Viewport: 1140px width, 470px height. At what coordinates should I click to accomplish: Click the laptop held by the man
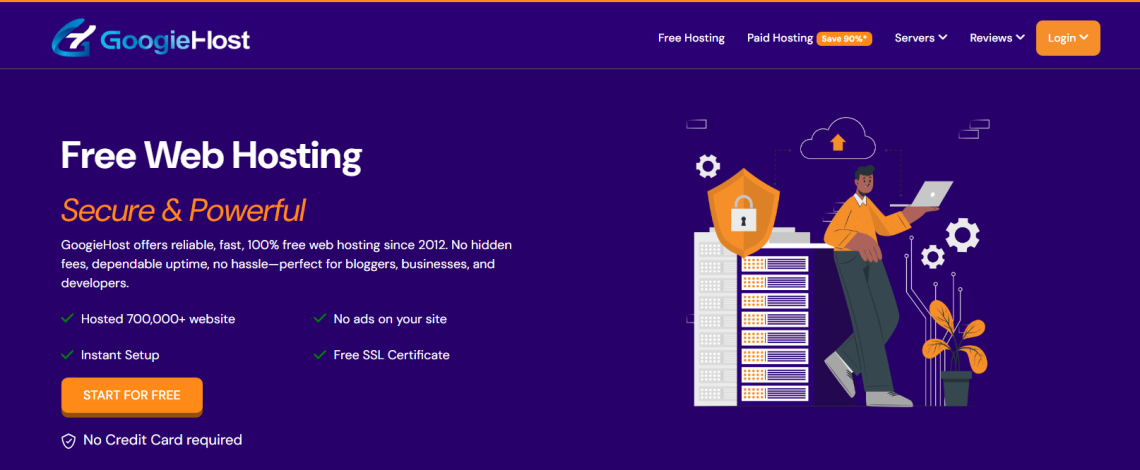coord(921,194)
